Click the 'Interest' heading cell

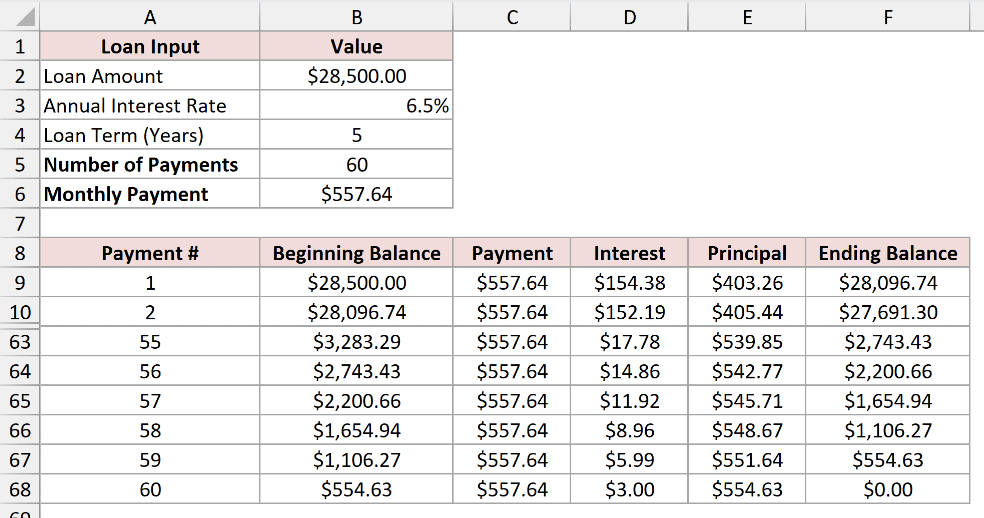[x=629, y=253]
